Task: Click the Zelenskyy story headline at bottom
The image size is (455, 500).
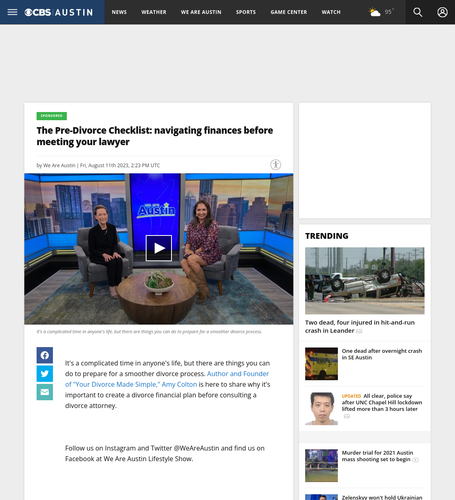Action: click(382, 497)
